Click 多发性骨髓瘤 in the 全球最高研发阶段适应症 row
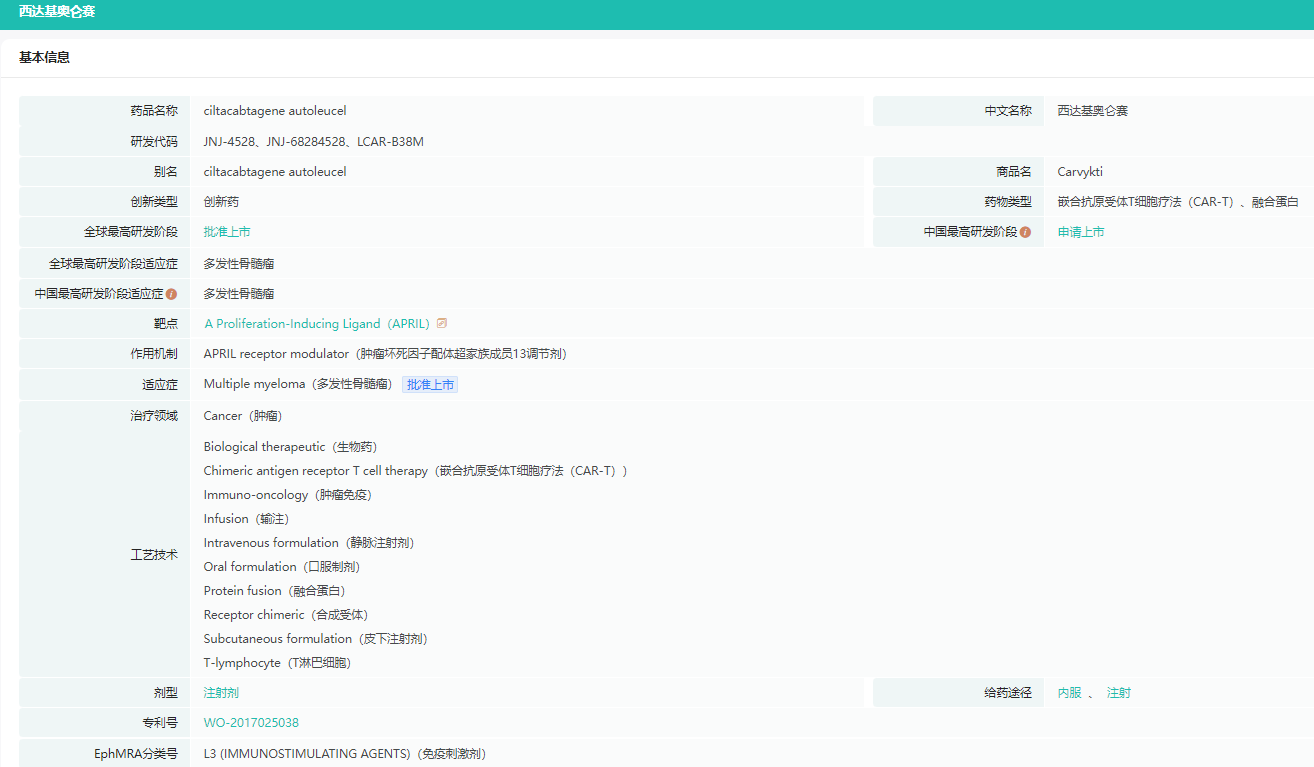The image size is (1314, 767). click(239, 264)
